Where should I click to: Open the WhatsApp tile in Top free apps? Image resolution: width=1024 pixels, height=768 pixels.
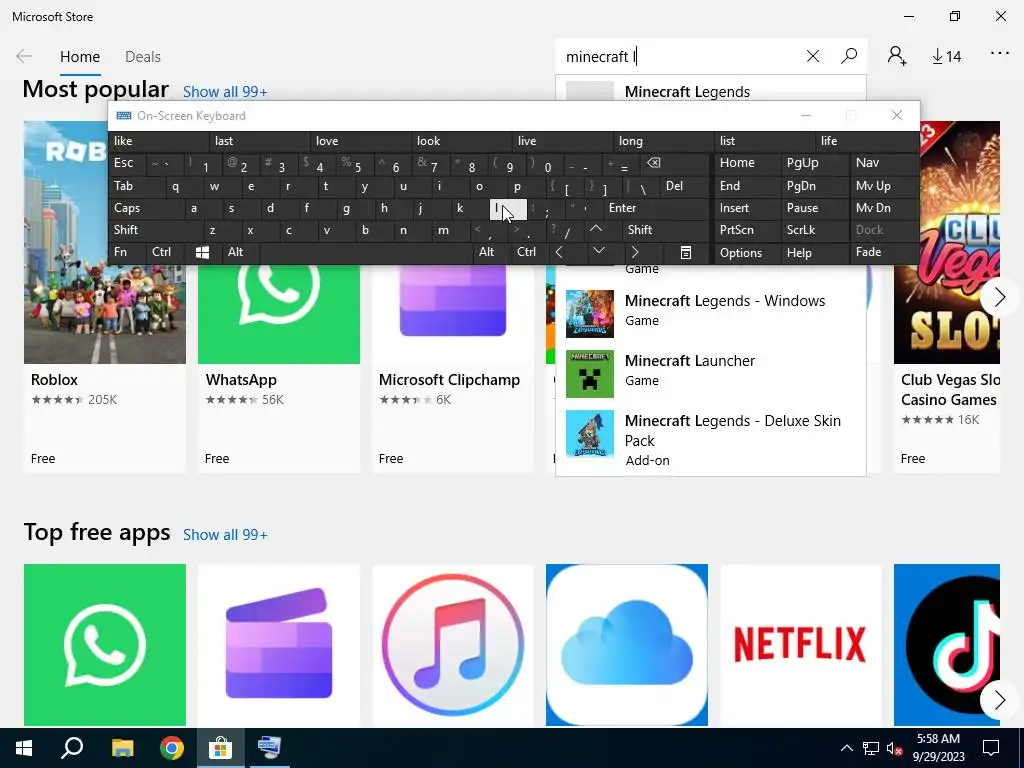click(104, 645)
